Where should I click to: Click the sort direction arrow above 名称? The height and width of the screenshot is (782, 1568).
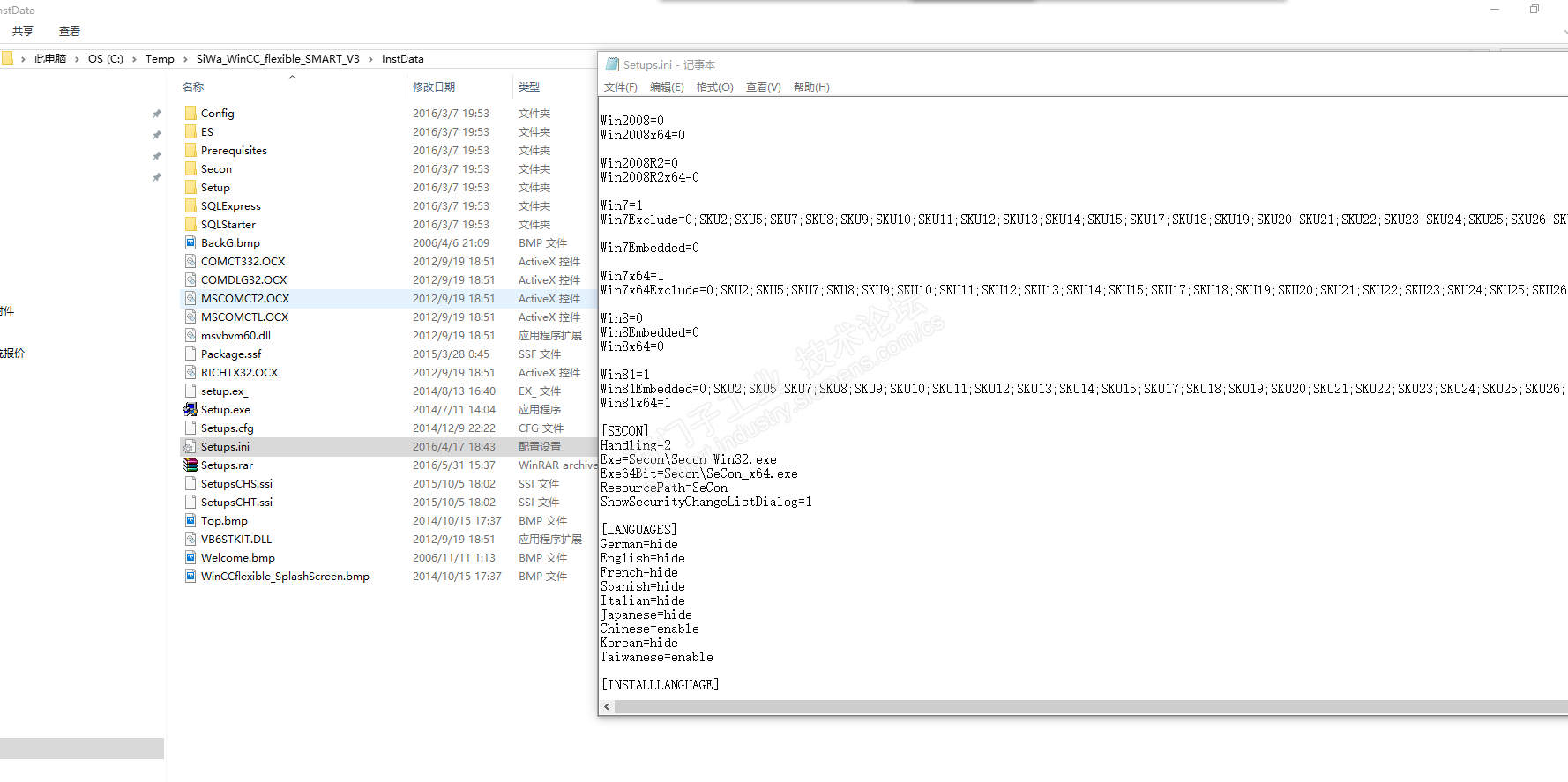click(293, 77)
